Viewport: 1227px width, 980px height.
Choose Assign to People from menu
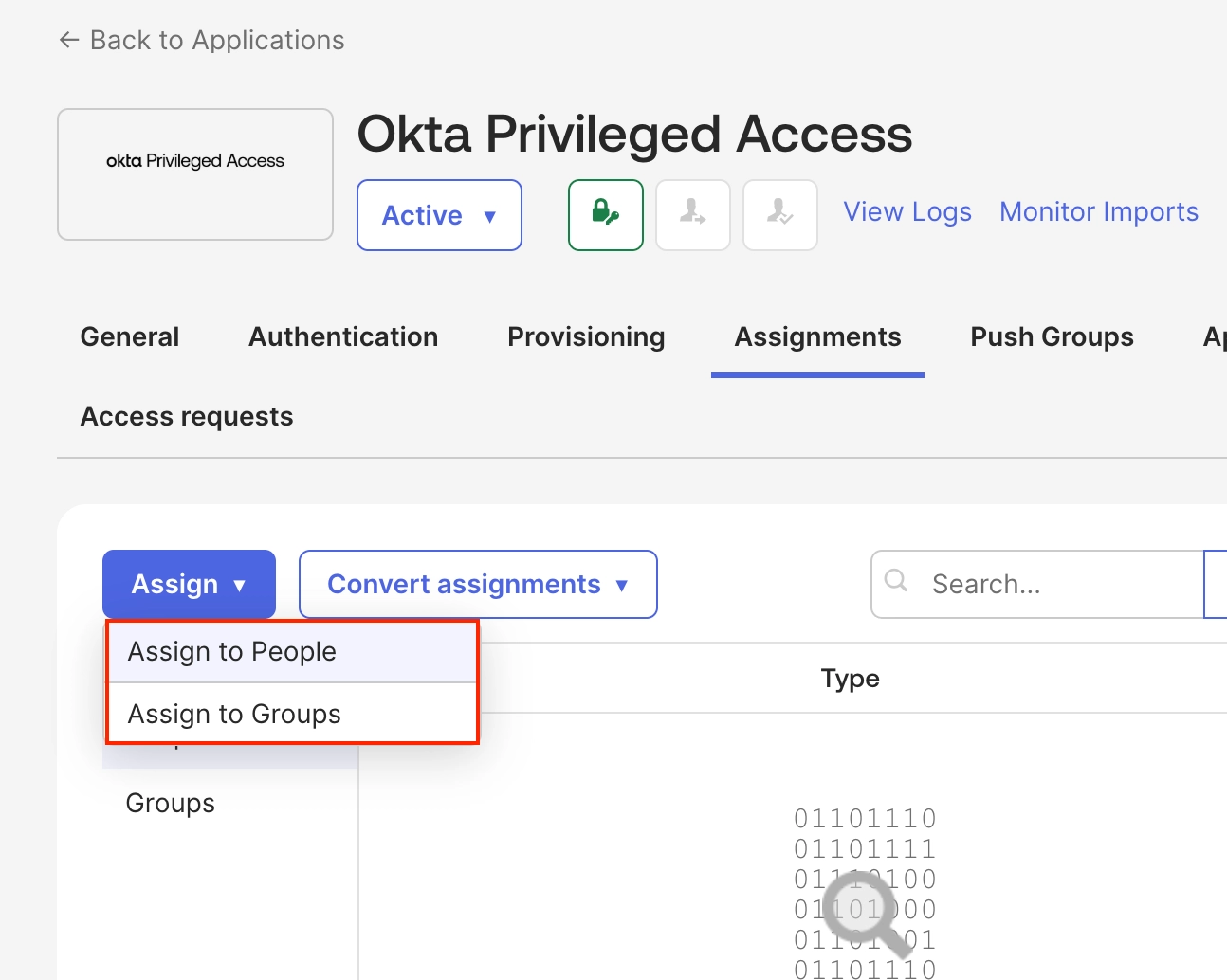[232, 652]
